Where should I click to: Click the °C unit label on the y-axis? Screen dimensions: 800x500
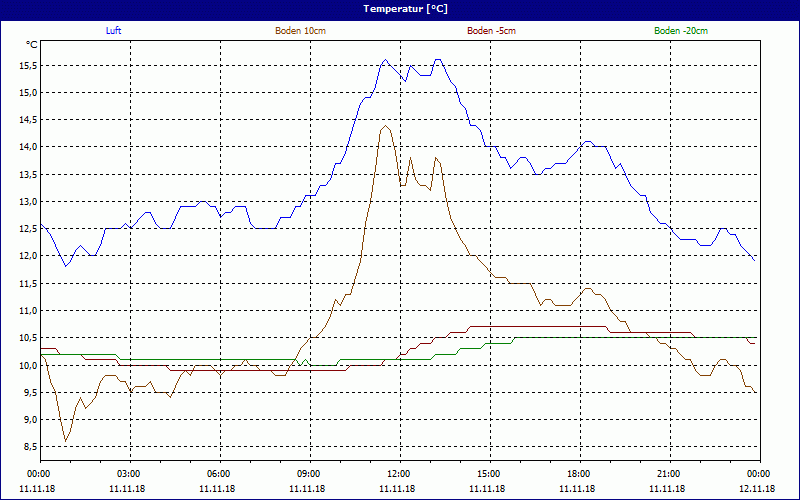click(x=32, y=45)
